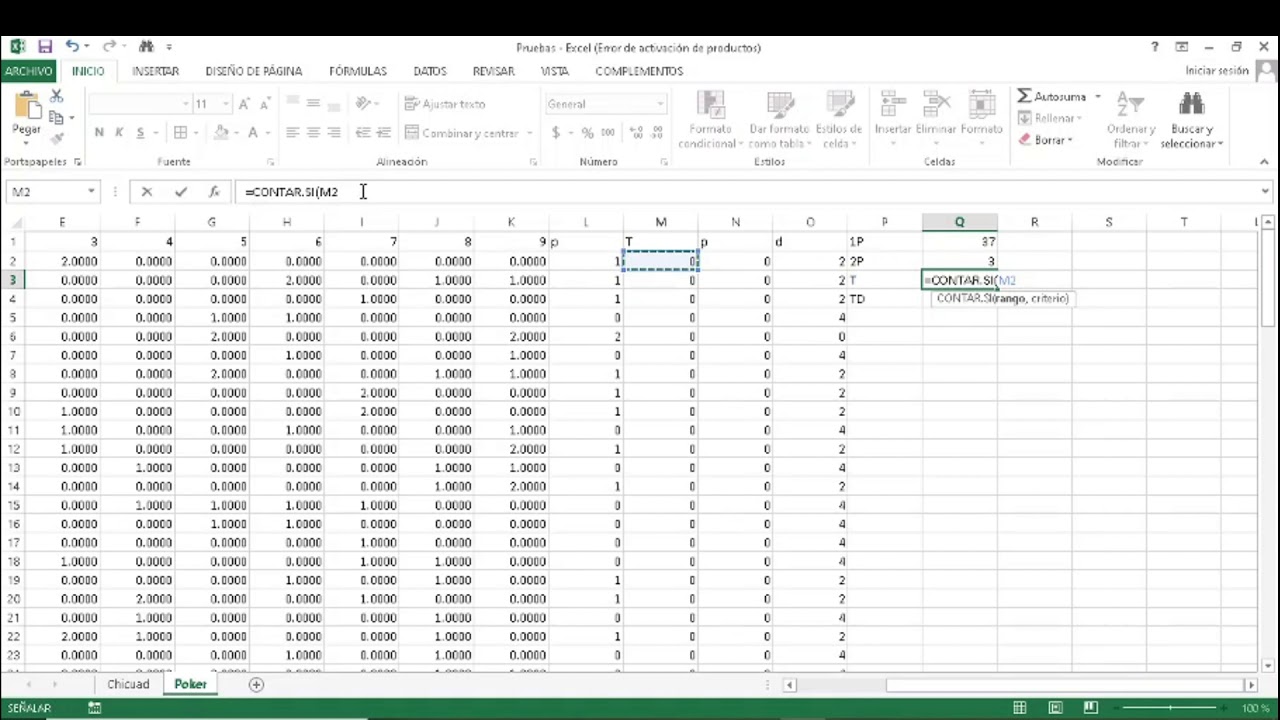The image size is (1280, 720).
Task: Expand the formula bar chevron
Action: click(1265, 192)
